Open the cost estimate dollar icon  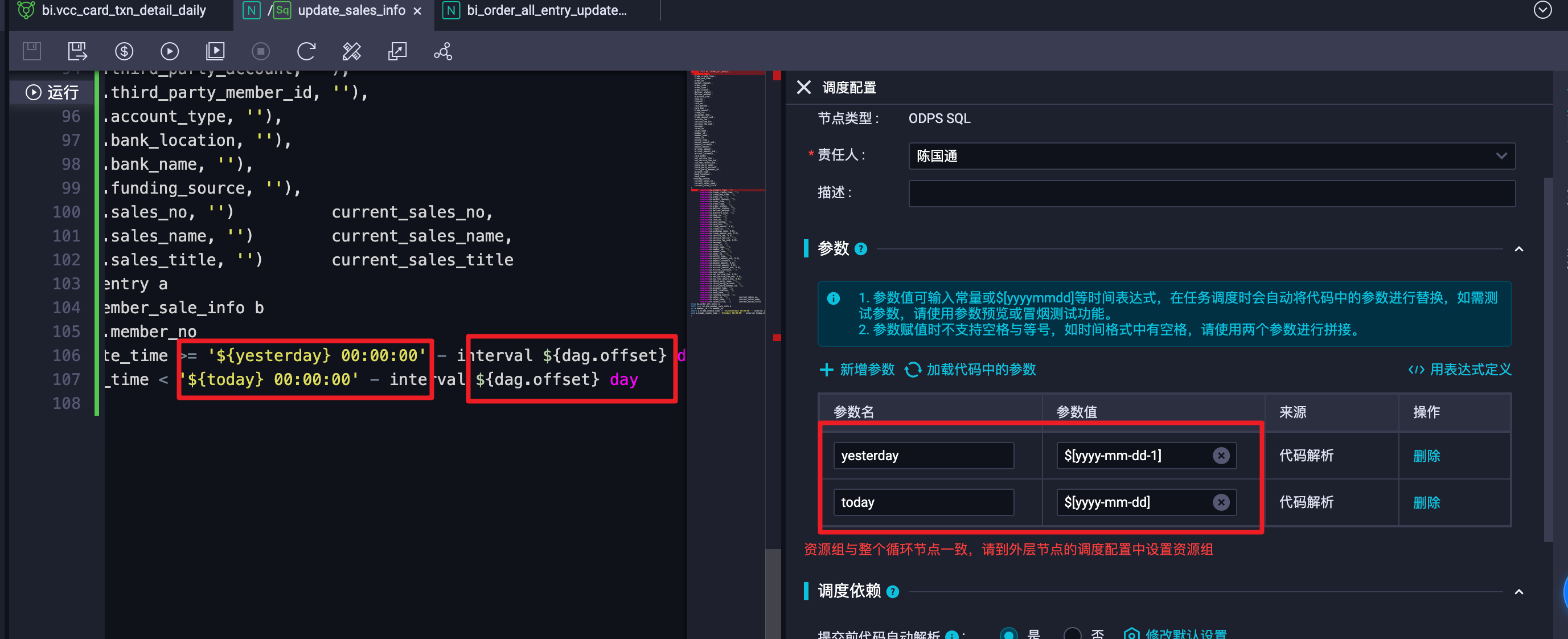(x=124, y=51)
